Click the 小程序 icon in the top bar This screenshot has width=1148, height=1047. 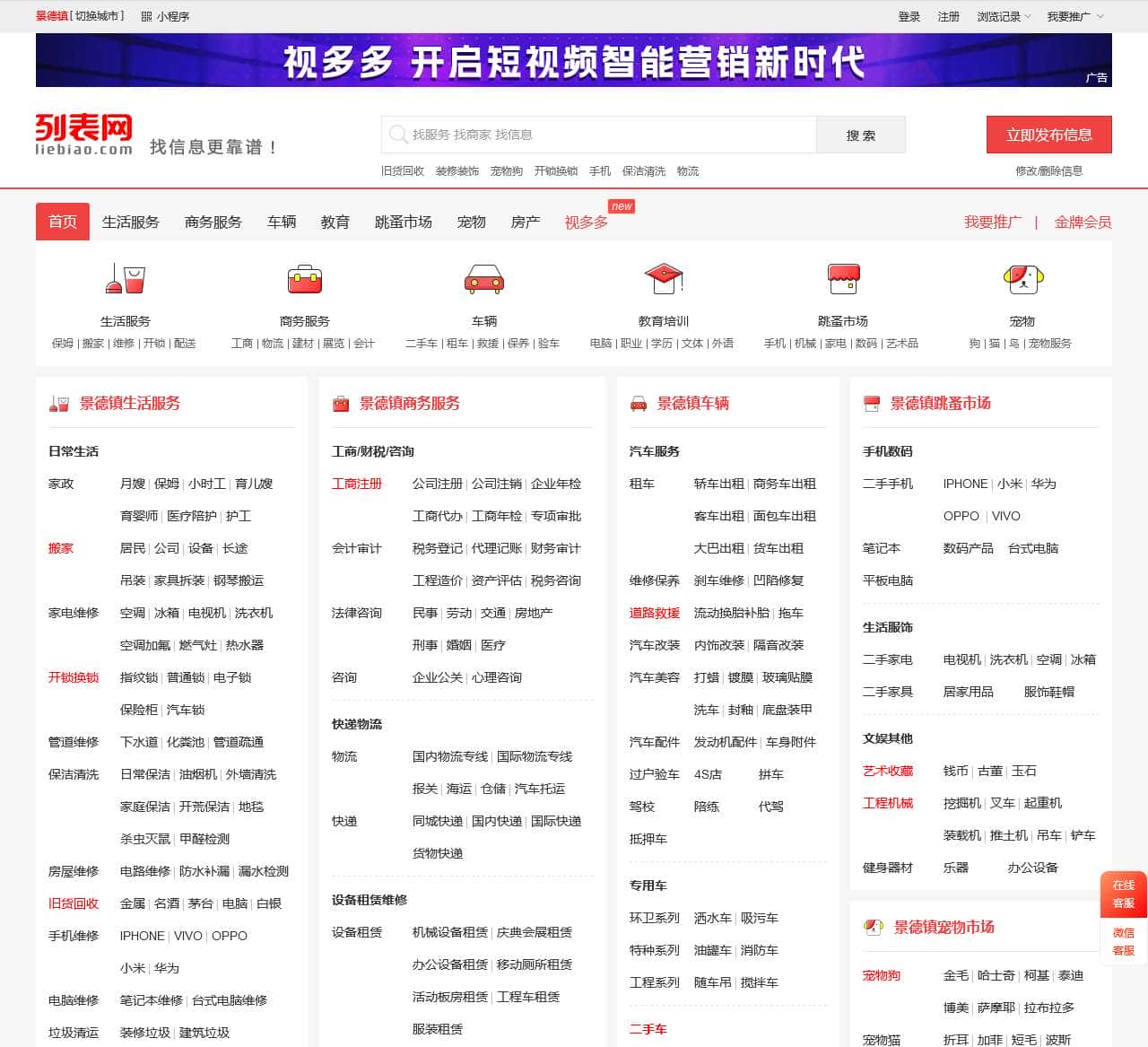click(143, 15)
